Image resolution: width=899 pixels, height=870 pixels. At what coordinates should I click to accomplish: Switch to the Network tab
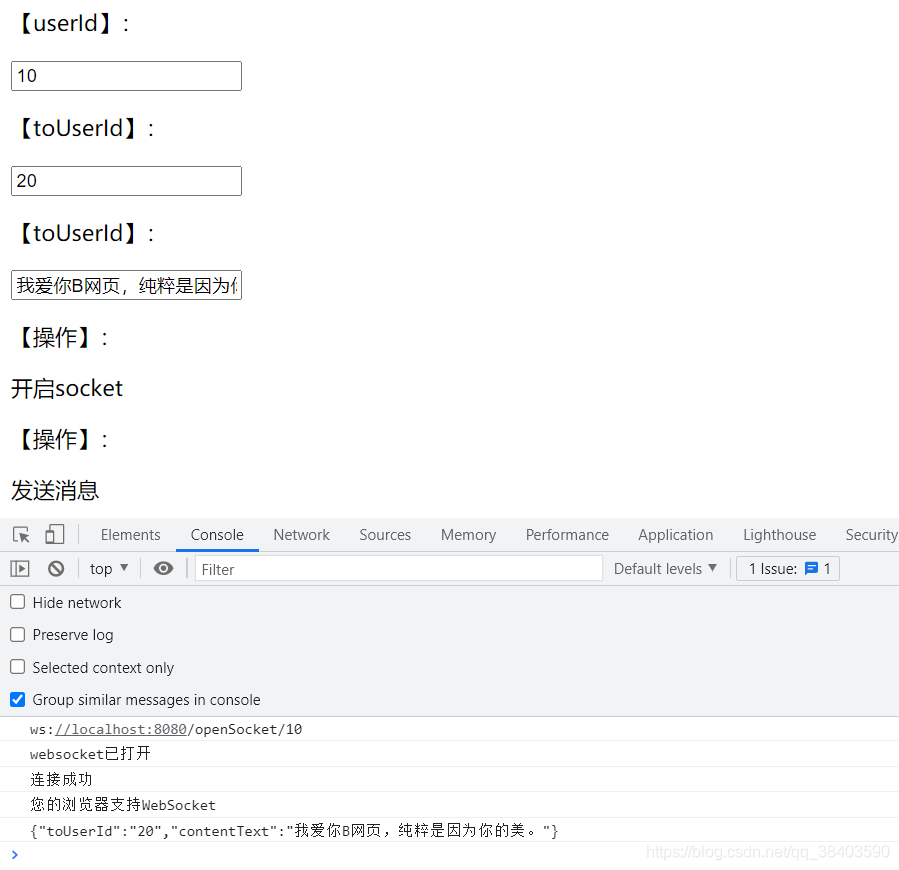tap(301, 534)
